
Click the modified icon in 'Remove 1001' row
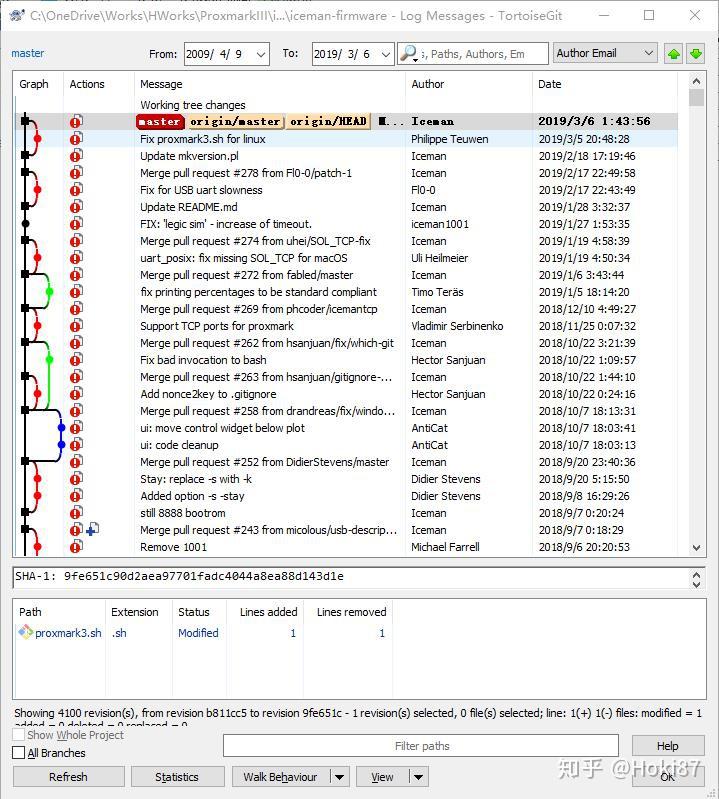pyautogui.click(x=76, y=547)
